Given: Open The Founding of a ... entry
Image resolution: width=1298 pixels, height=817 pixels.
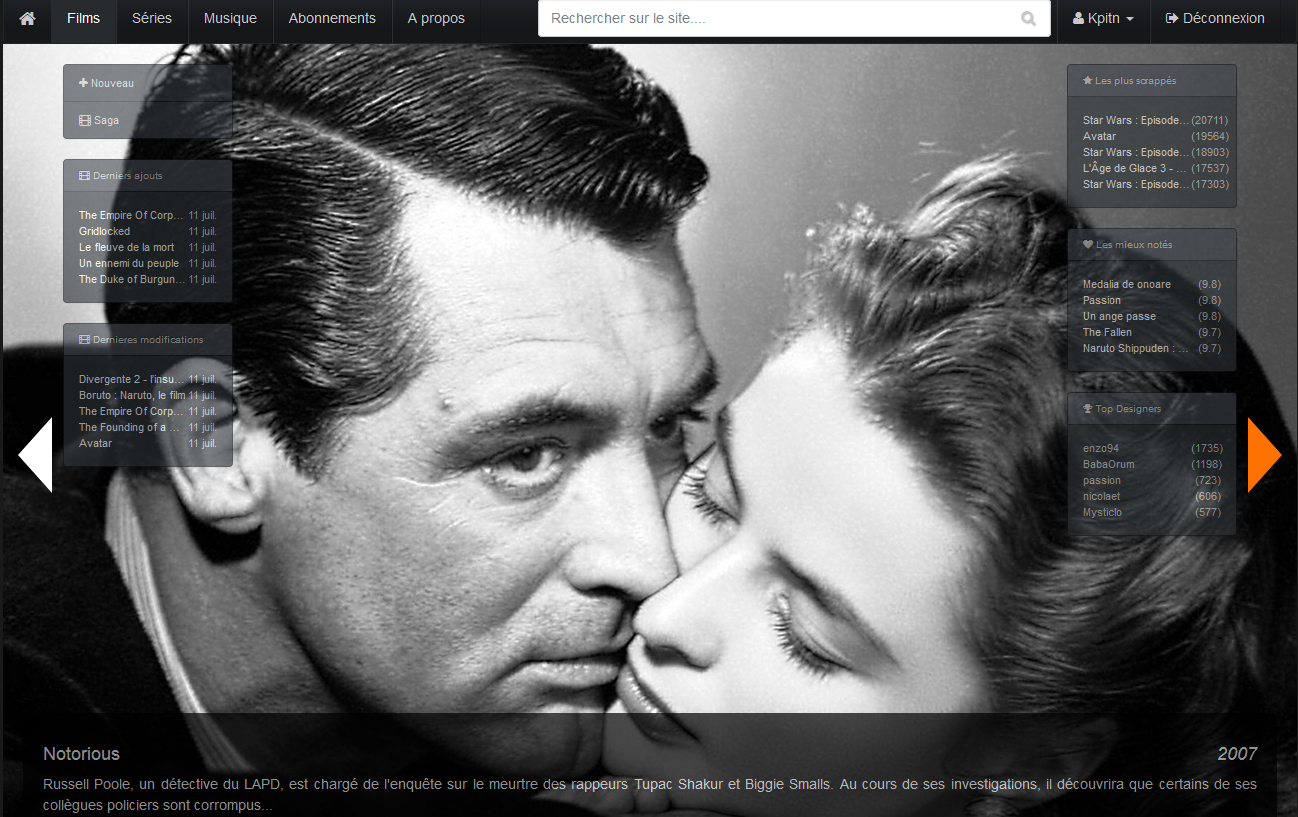Looking at the screenshot, I should pos(130,427).
